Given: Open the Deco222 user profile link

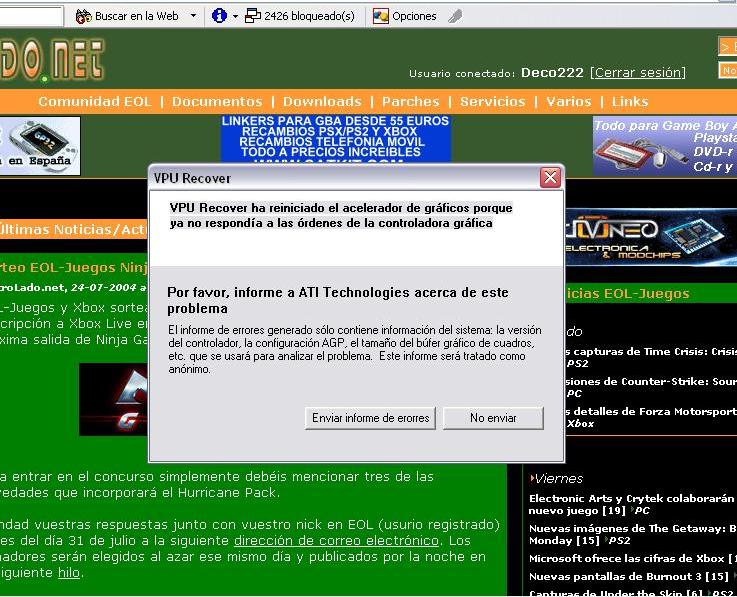Looking at the screenshot, I should (x=552, y=72).
